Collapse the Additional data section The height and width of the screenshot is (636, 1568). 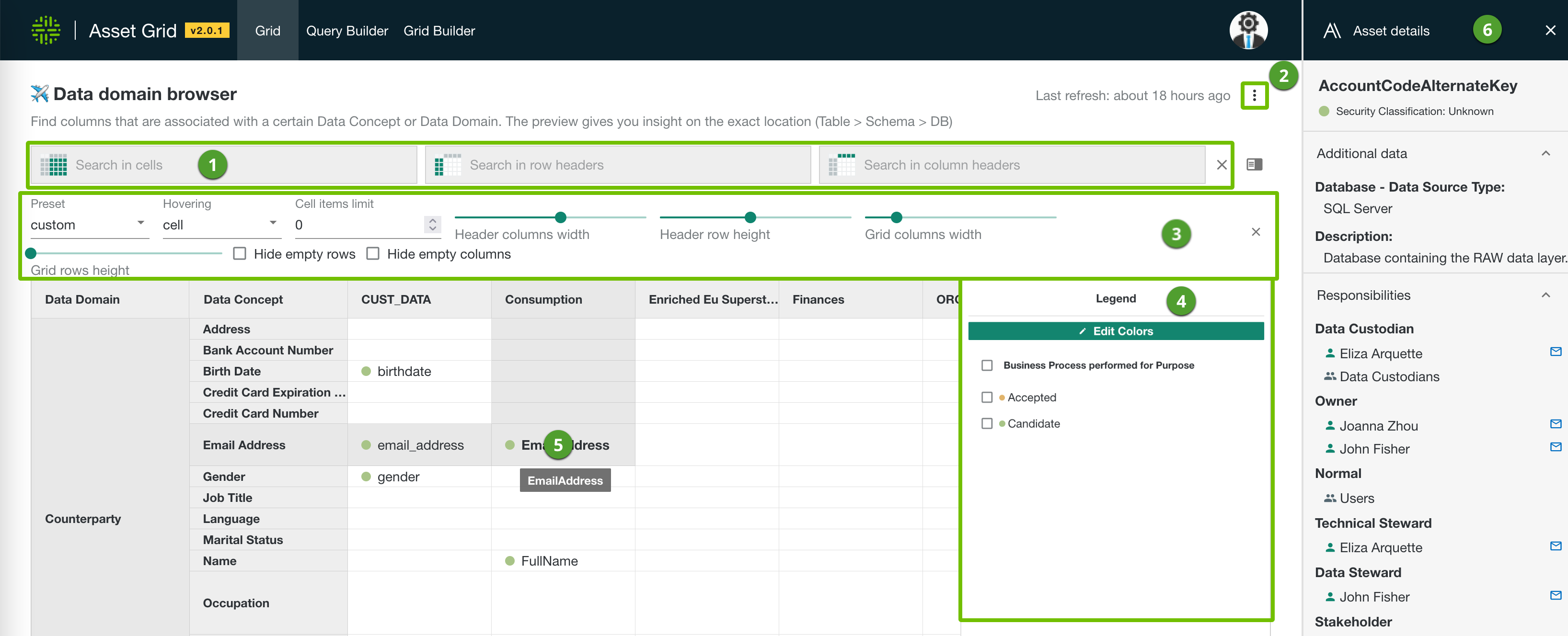(x=1545, y=154)
